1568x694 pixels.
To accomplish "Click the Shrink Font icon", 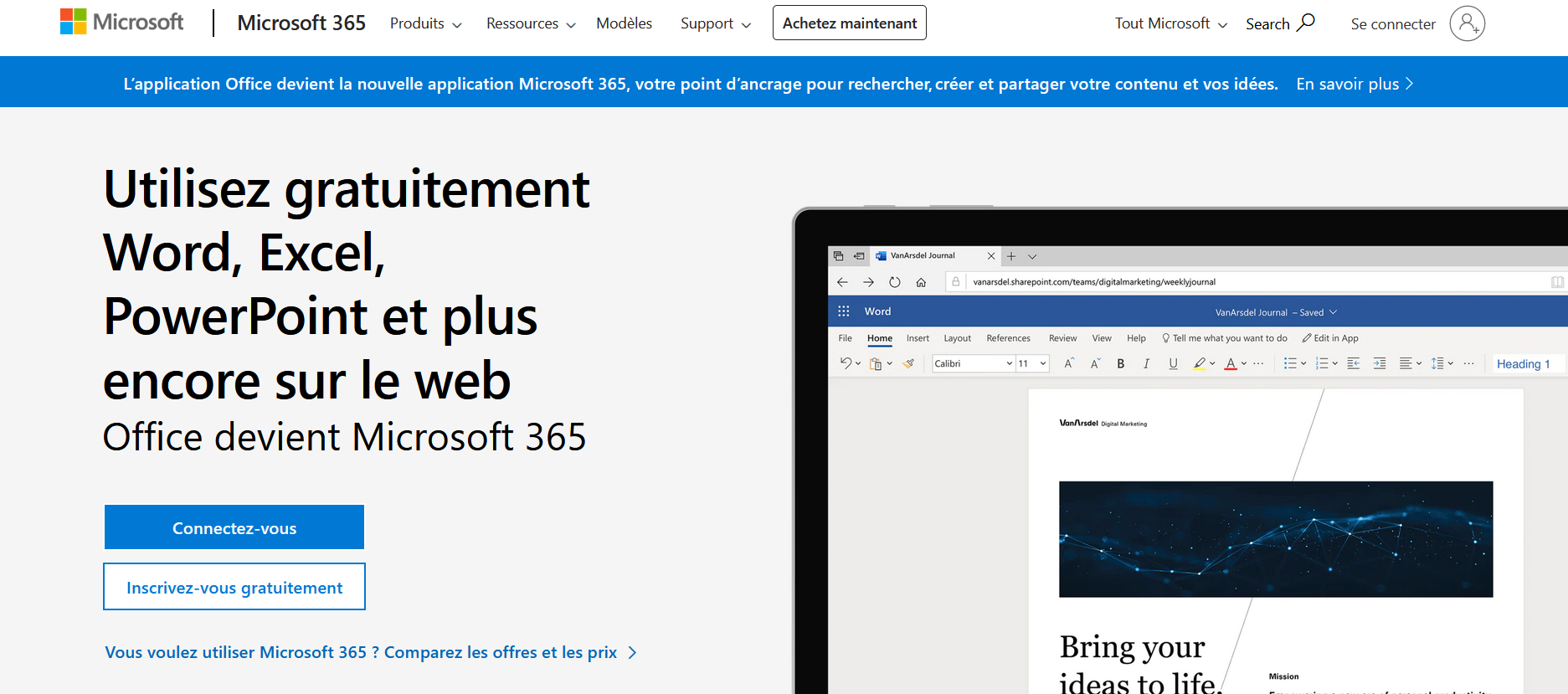I will (x=1094, y=363).
